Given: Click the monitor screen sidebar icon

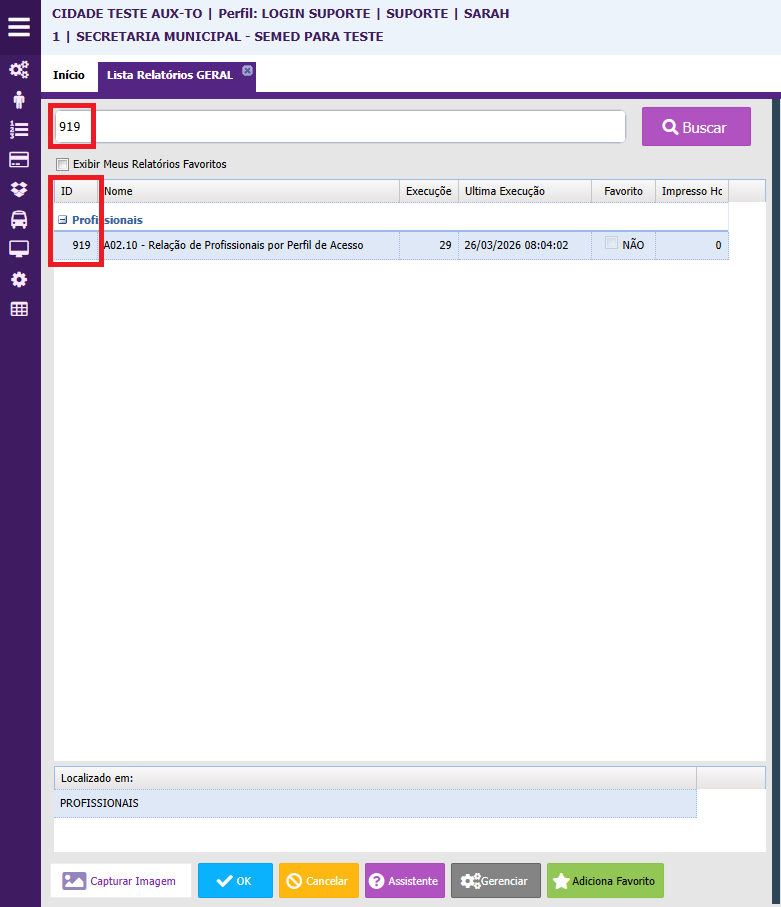Looking at the screenshot, I should pyautogui.click(x=19, y=249).
